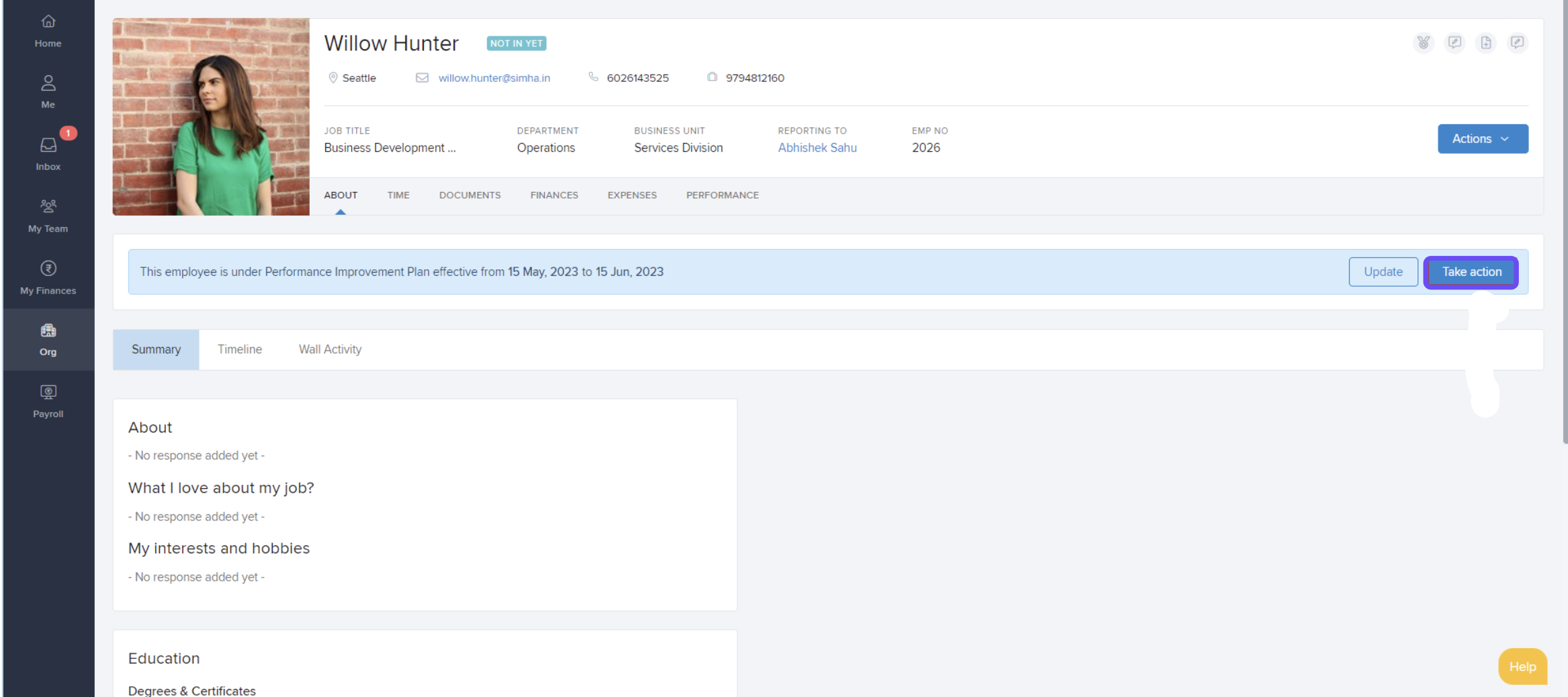This screenshot has height=697, width=1568.
Task: Open Abhishek Sahu's profile link
Action: (x=817, y=148)
